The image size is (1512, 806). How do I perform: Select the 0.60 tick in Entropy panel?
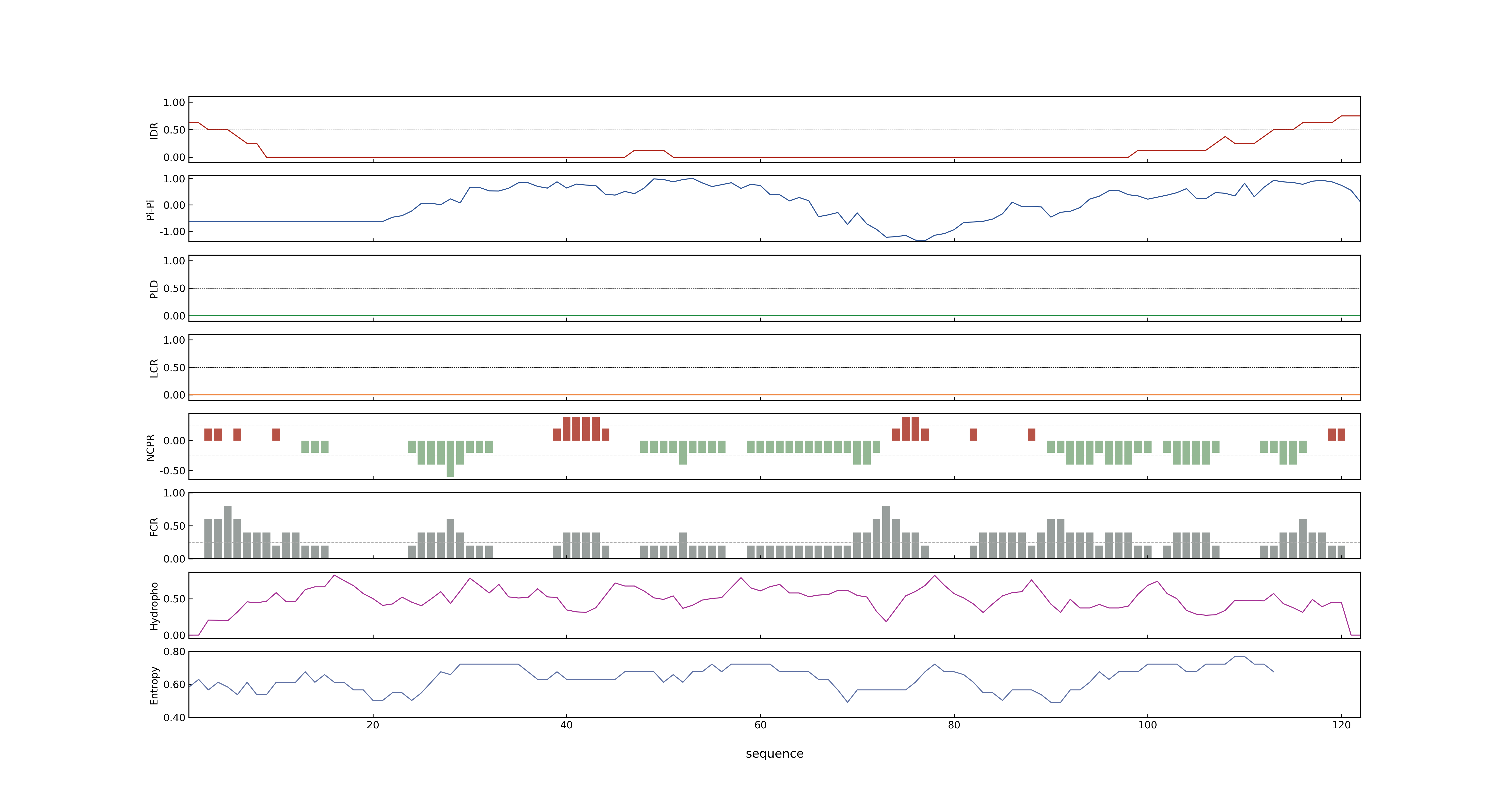tap(174, 685)
